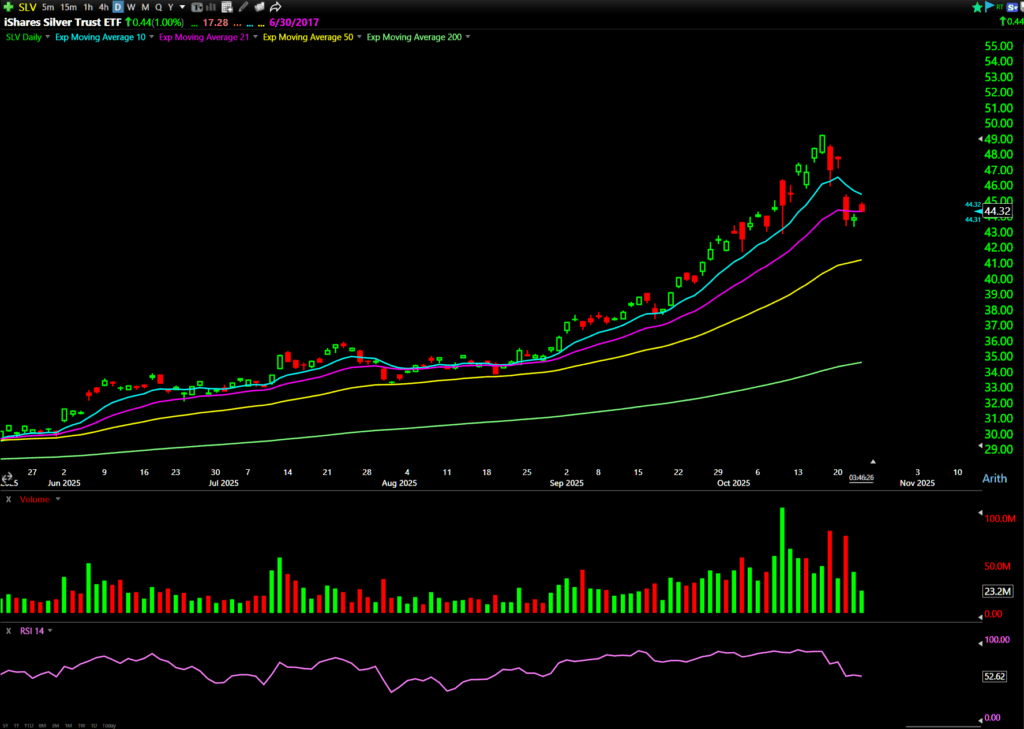Switch to the weekly W time frame
Screen dimensions: 1024x729
tap(130, 7)
